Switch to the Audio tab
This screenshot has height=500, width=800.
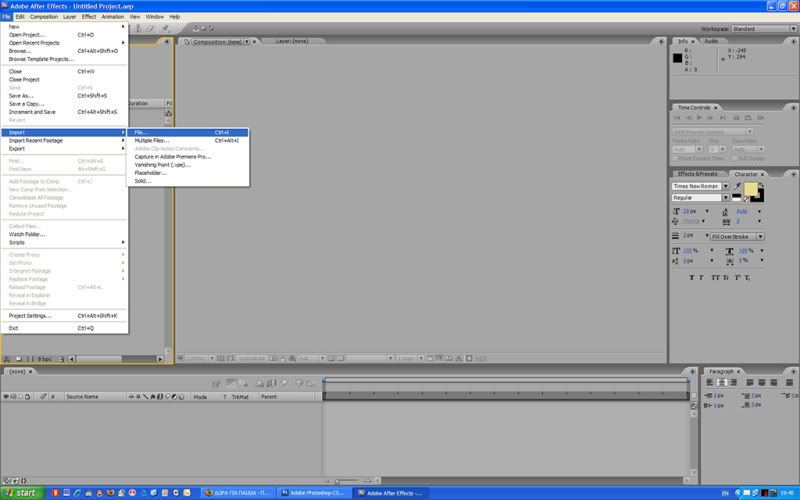[x=711, y=41]
